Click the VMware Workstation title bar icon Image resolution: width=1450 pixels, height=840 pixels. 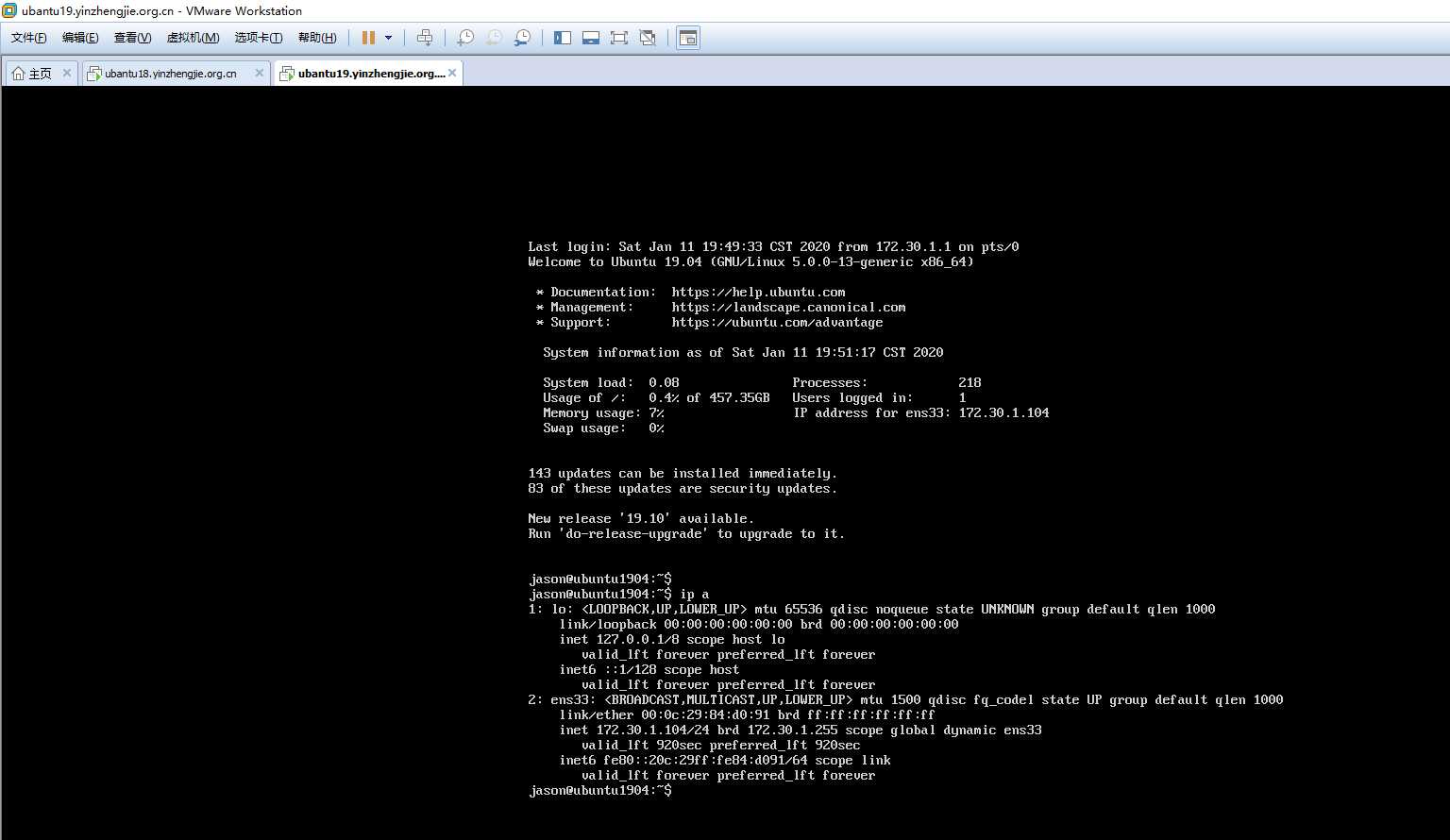(9, 10)
